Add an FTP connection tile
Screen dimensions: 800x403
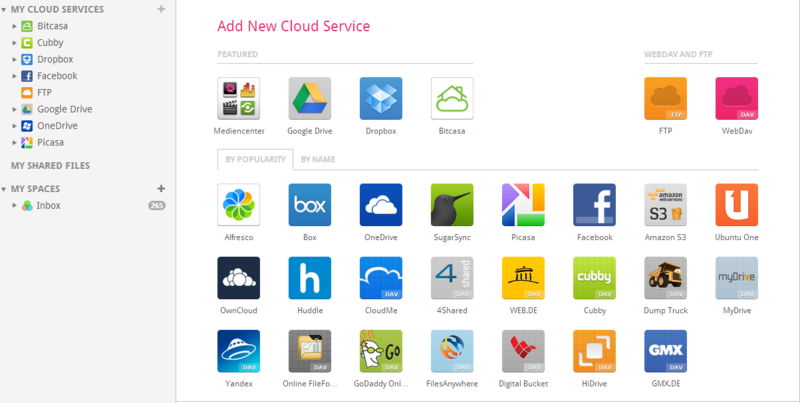[x=665, y=98]
